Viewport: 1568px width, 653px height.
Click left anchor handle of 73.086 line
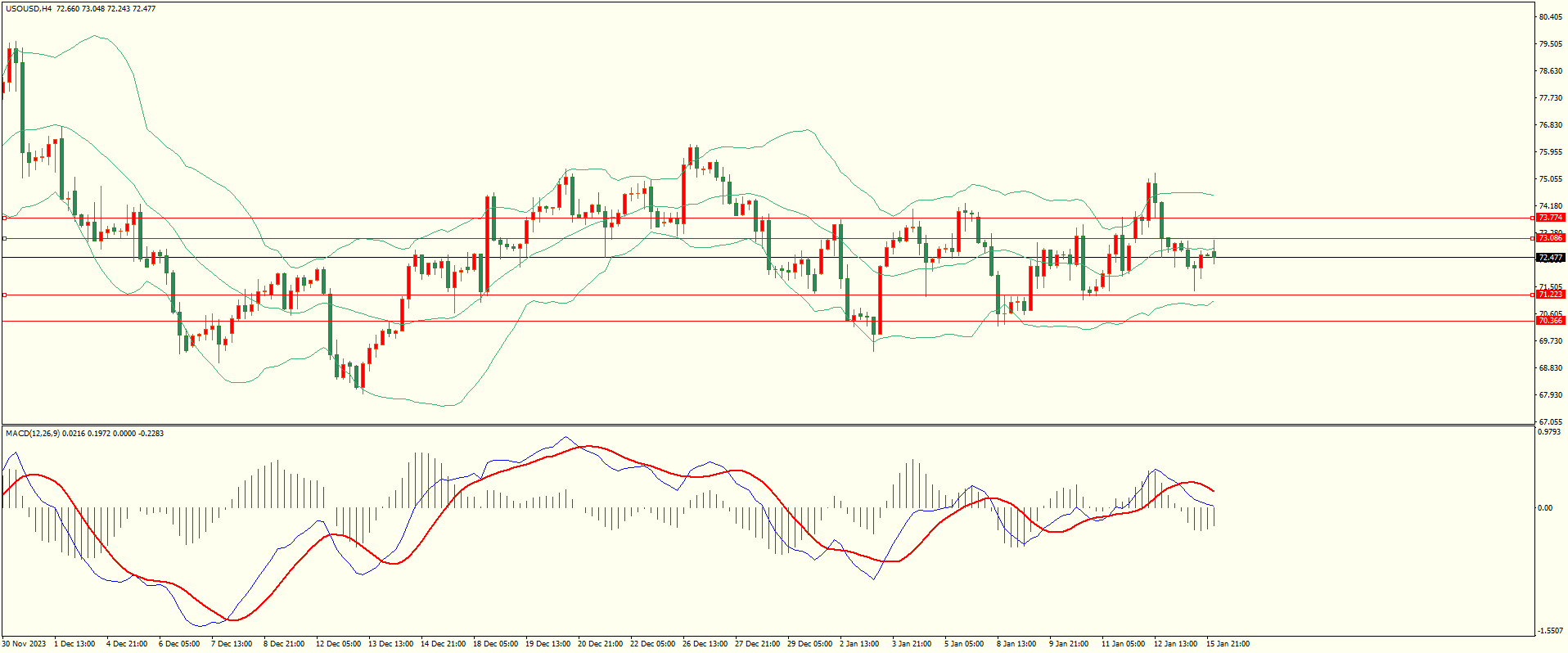[x=4, y=238]
